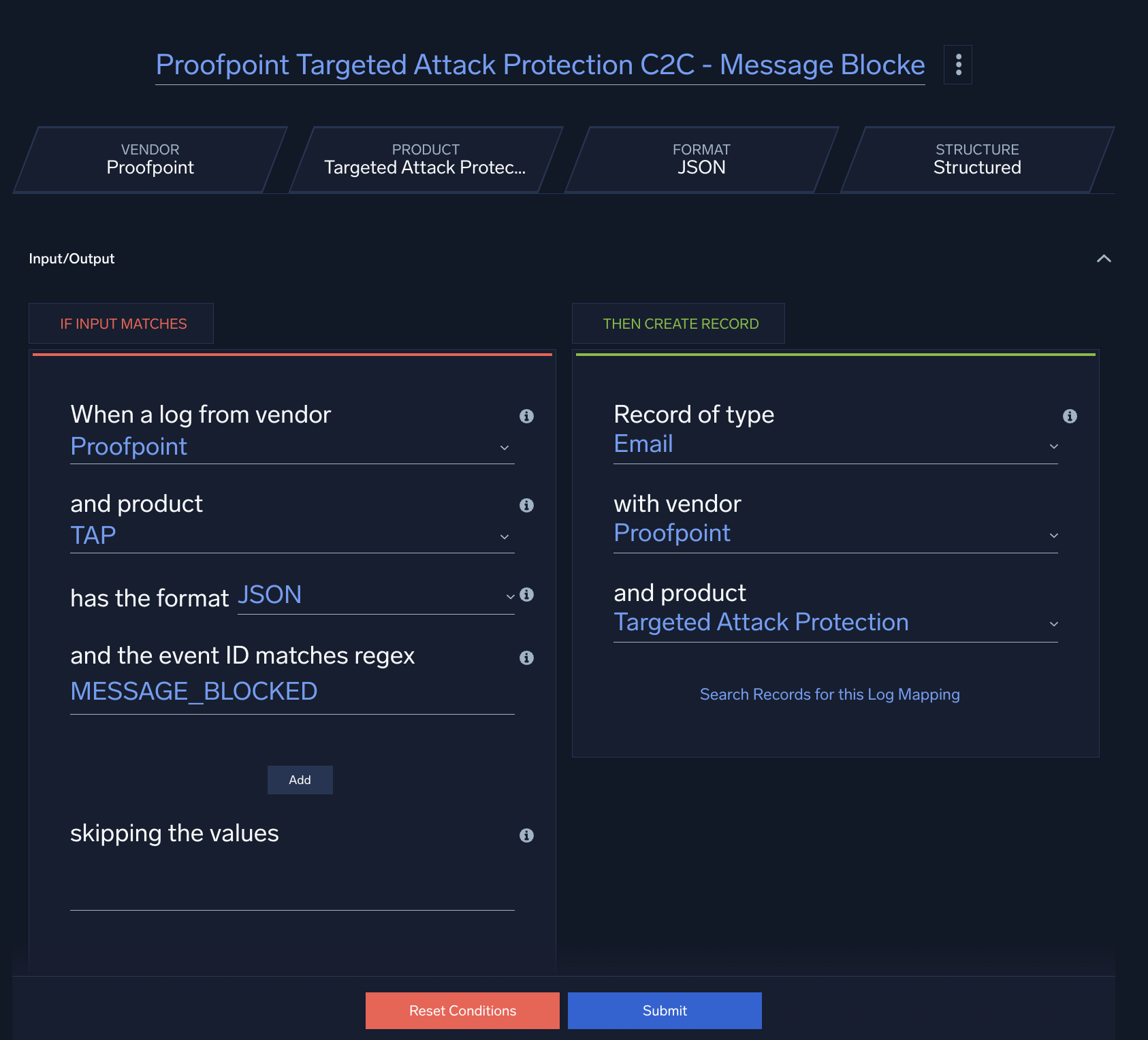Click the MESSAGE_BLOCKED event ID regex field
The image size is (1148, 1040).
pos(291,692)
